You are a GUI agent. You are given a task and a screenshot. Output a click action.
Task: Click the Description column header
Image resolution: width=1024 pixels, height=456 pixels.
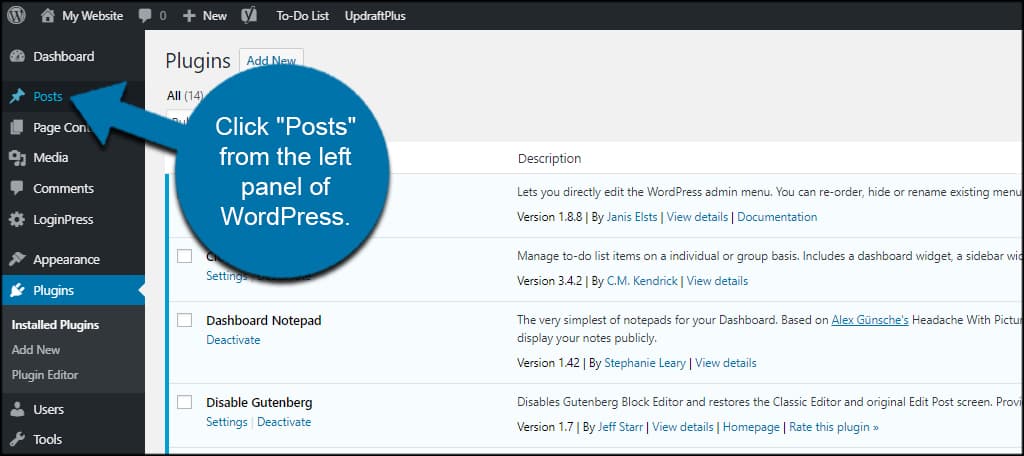(549, 158)
